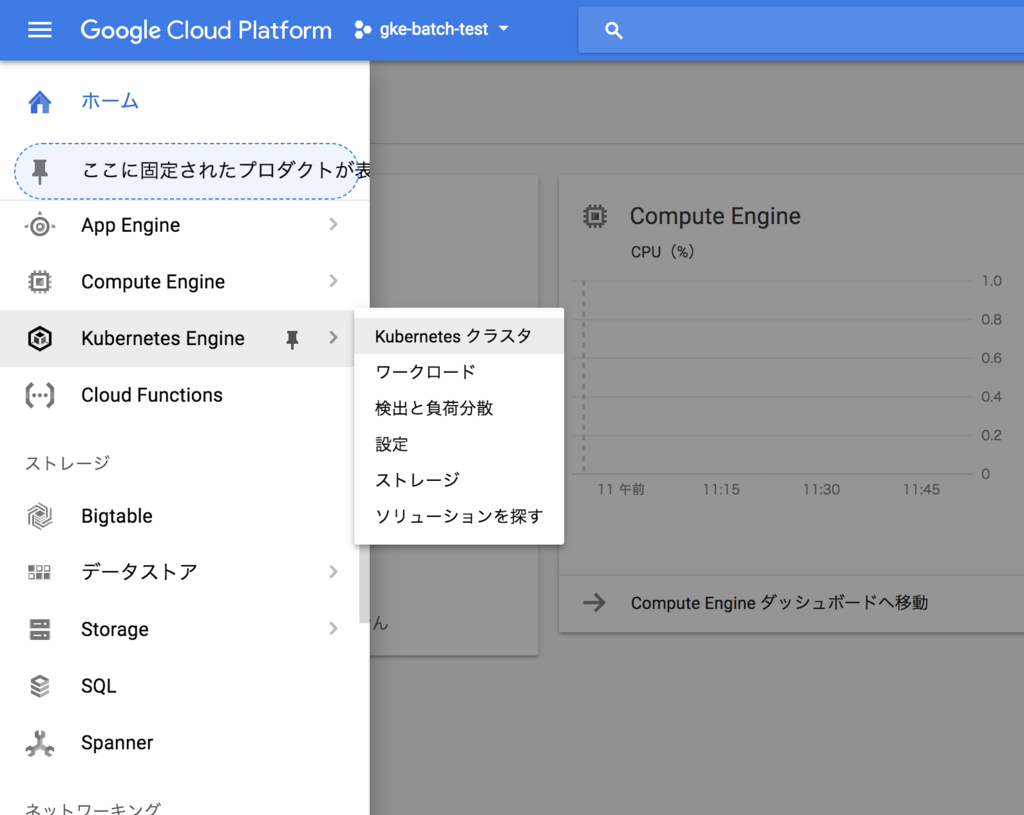Select Kubernetes クラスタ from submenu
Screen dimensions: 1024x815
[458, 336]
